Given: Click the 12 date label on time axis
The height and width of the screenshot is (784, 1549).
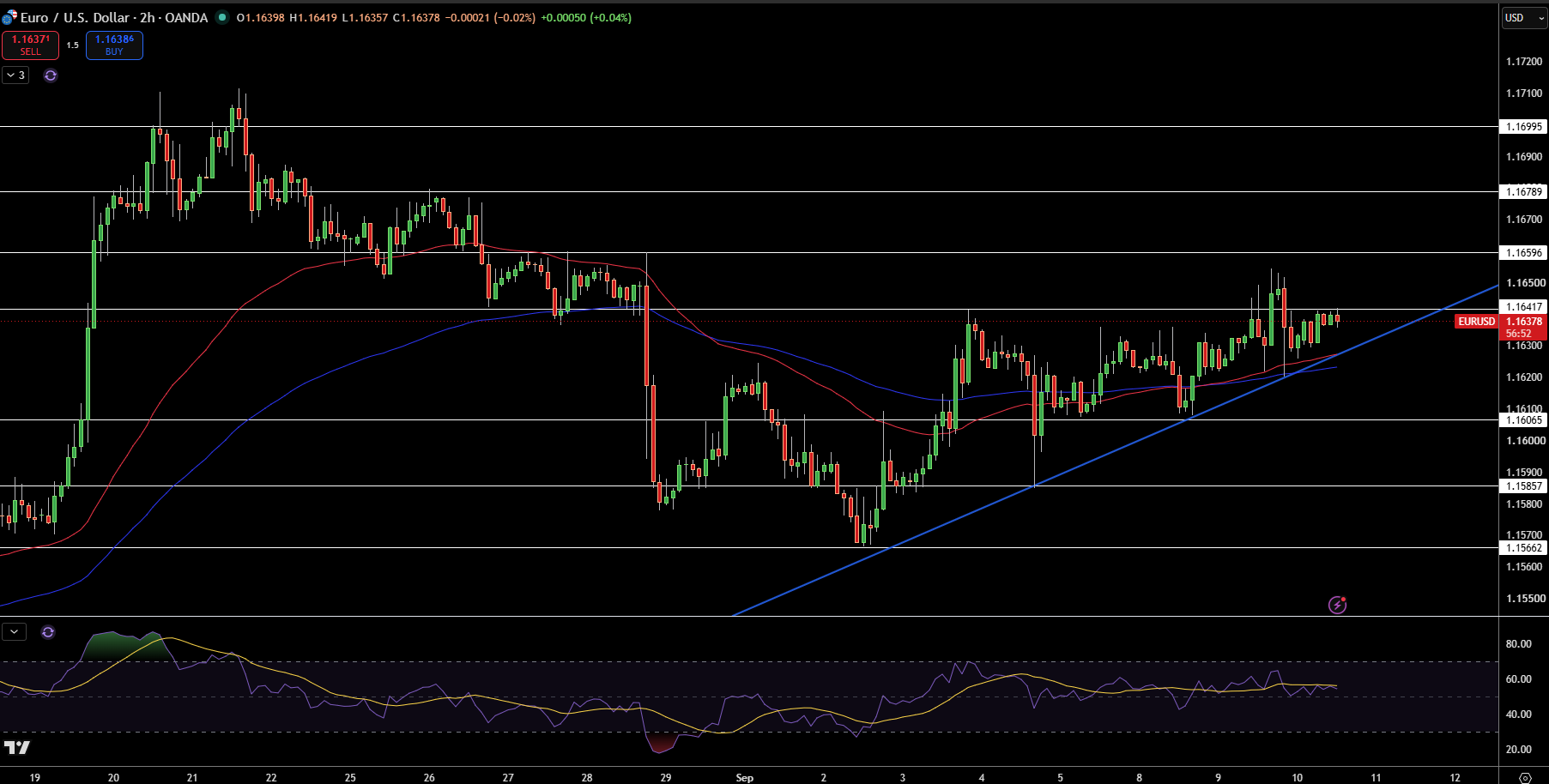Looking at the screenshot, I should coord(1455,778).
